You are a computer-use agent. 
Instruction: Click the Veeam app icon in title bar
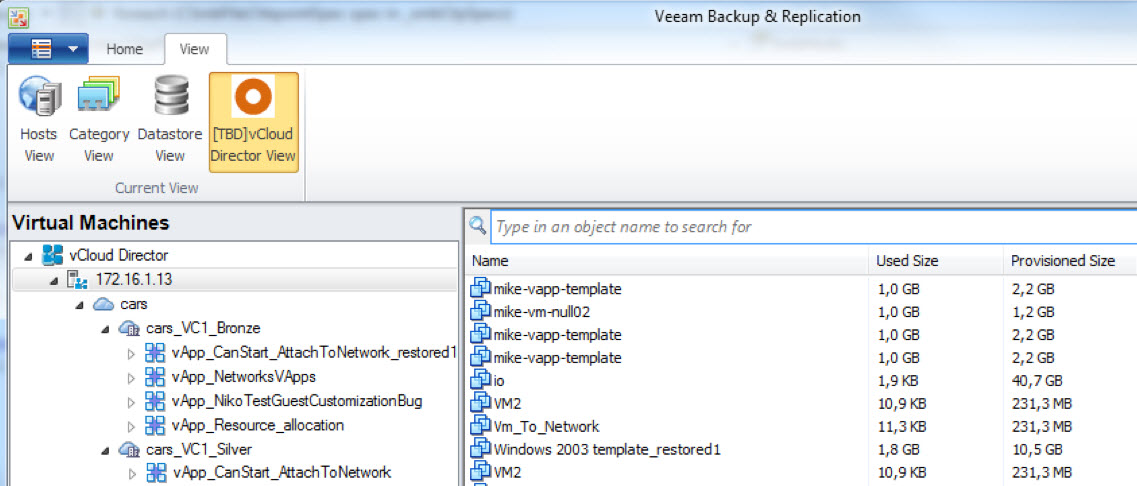(x=20, y=16)
